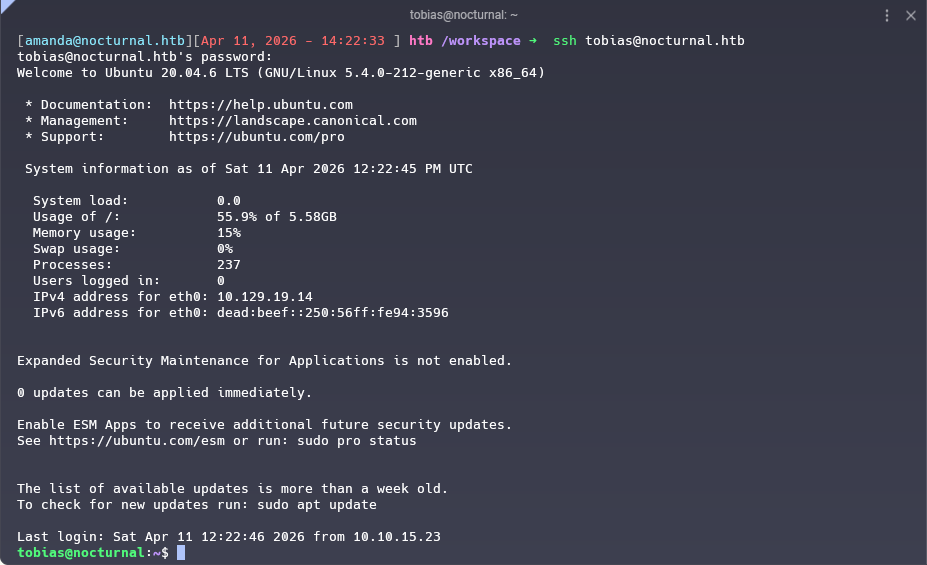
Task: Open the terminal kebab menu
Action: [887, 15]
